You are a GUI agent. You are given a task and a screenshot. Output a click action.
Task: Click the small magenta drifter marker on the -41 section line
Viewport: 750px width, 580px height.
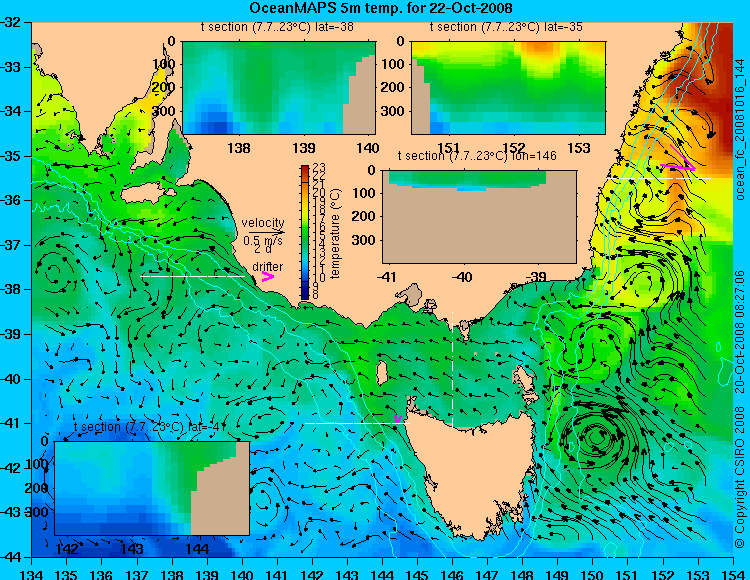[397, 419]
